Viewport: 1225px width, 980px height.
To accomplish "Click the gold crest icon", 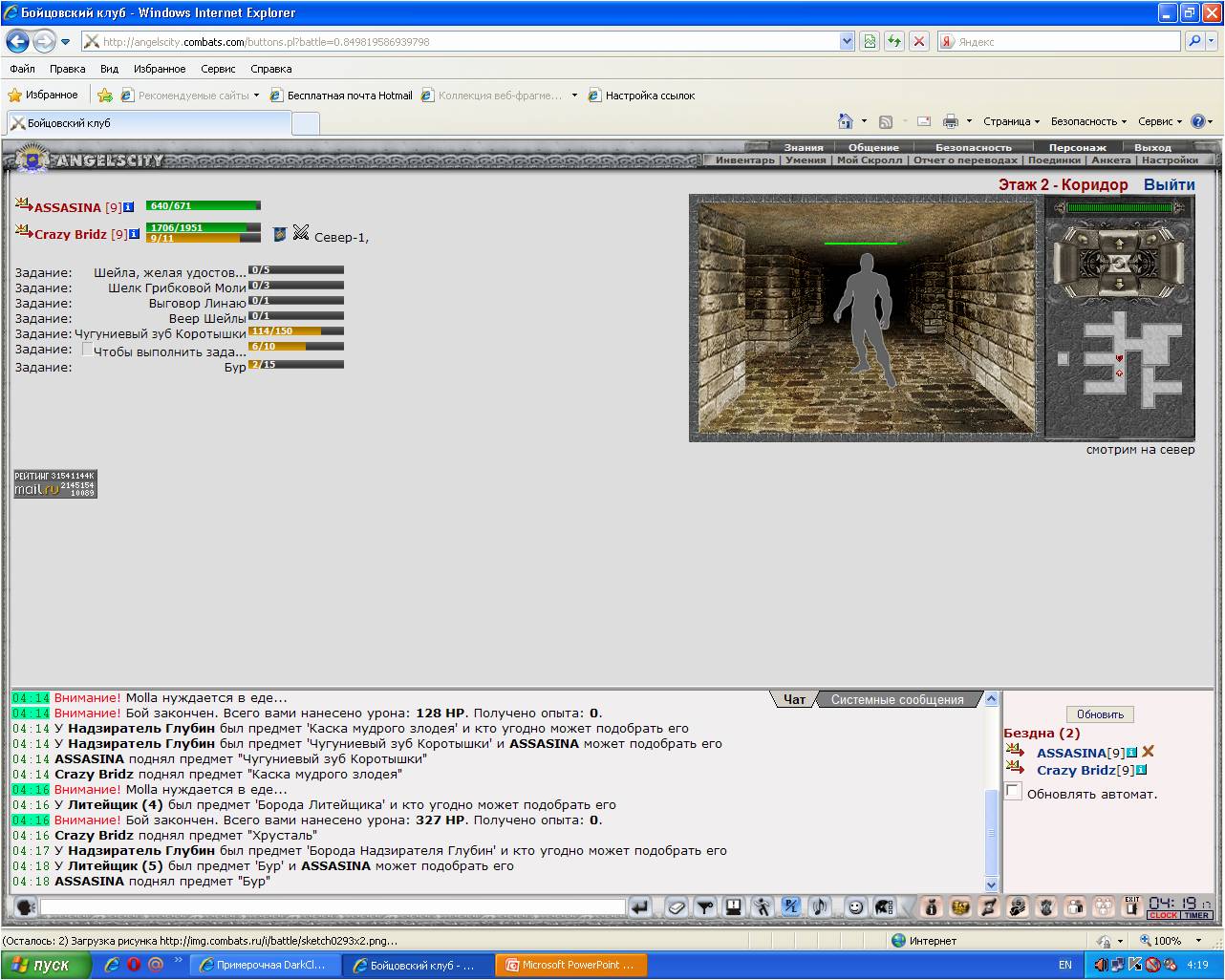I will (960, 907).
